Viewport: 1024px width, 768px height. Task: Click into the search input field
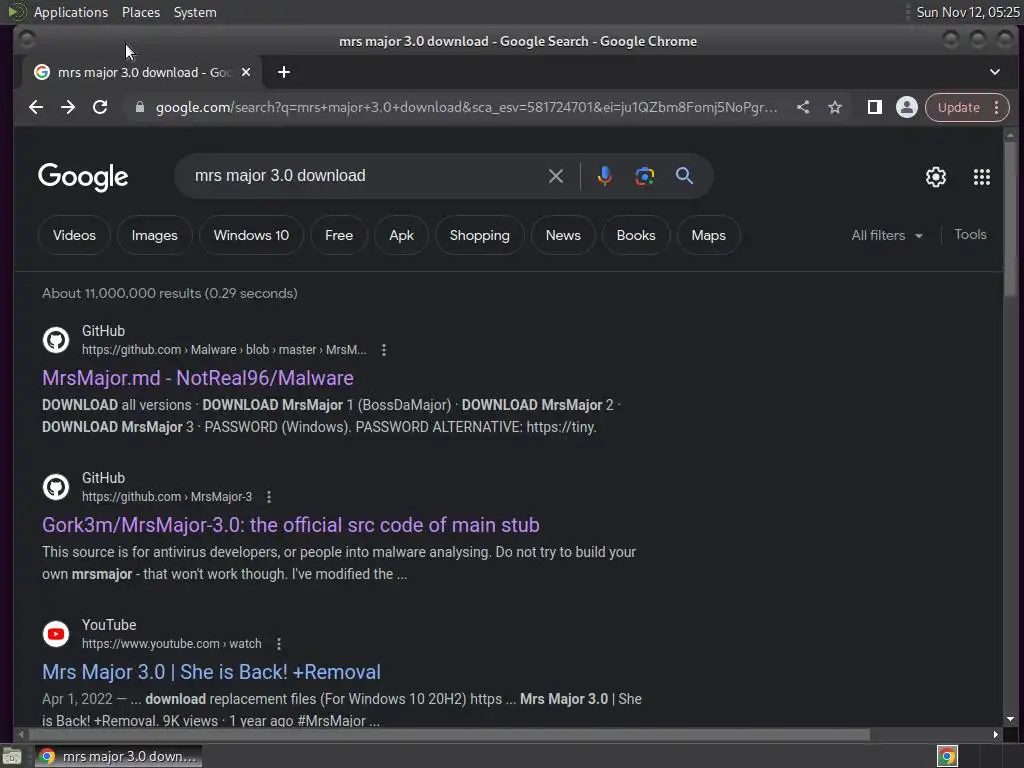366,176
